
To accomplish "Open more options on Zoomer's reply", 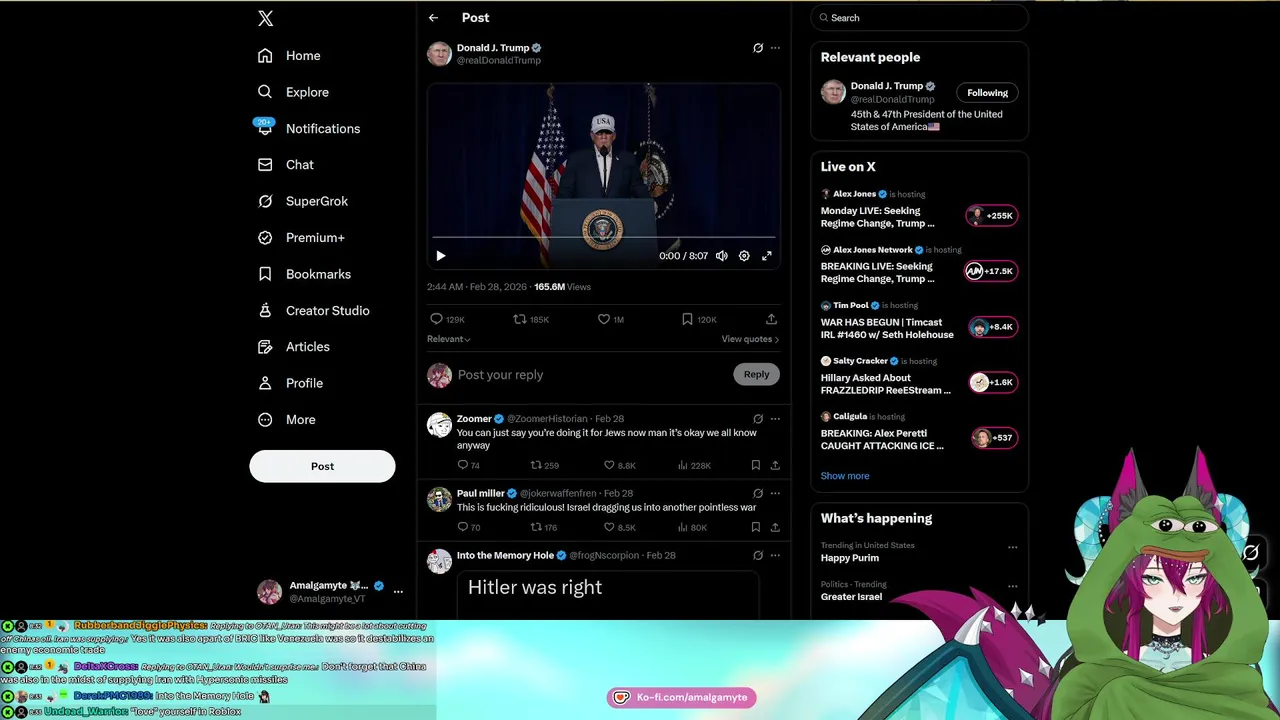I will pos(775,419).
